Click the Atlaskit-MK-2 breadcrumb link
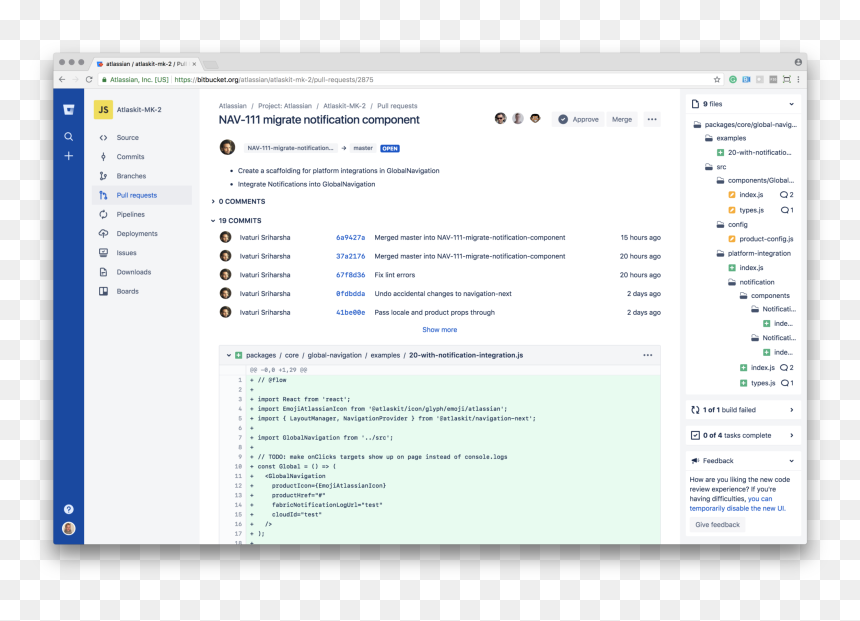Image resolution: width=860 pixels, height=621 pixels. click(x=344, y=106)
